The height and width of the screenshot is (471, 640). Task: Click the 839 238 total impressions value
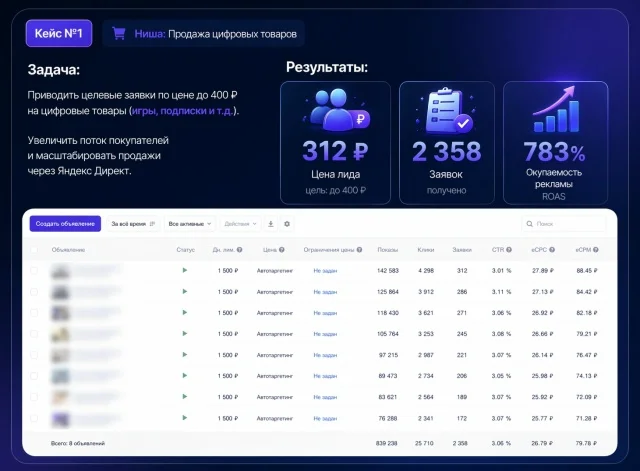(x=387, y=443)
